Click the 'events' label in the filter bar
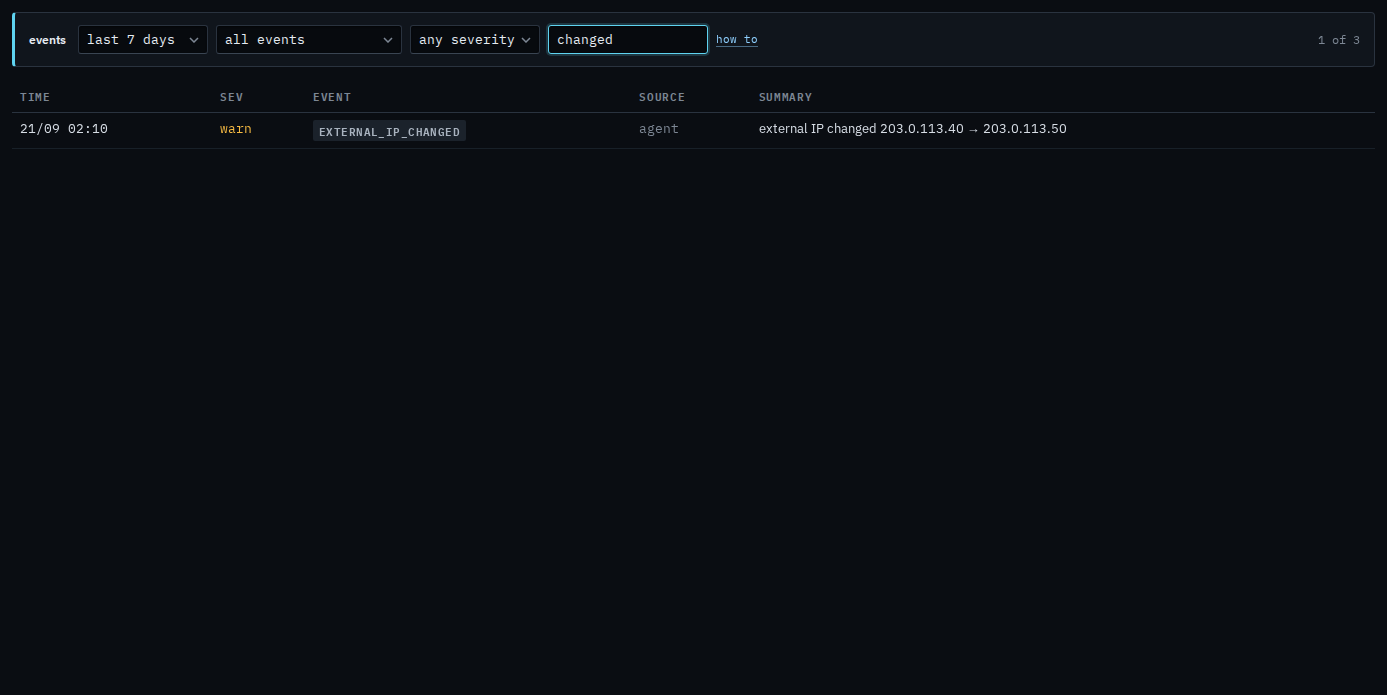Image resolution: width=1387 pixels, height=695 pixels. coord(47,40)
